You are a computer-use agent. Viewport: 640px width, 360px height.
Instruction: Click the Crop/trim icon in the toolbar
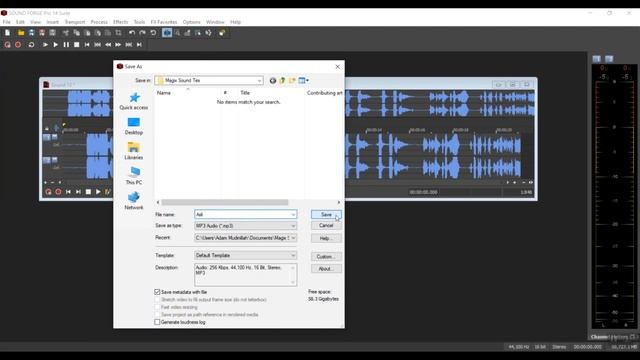click(118, 33)
